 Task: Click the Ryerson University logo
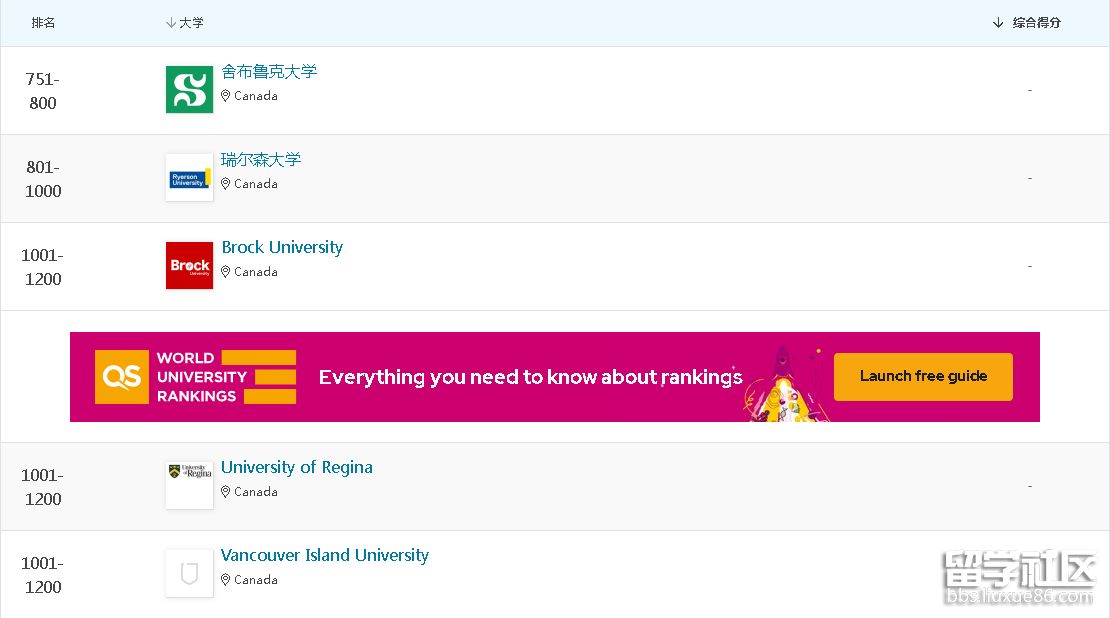(189, 178)
